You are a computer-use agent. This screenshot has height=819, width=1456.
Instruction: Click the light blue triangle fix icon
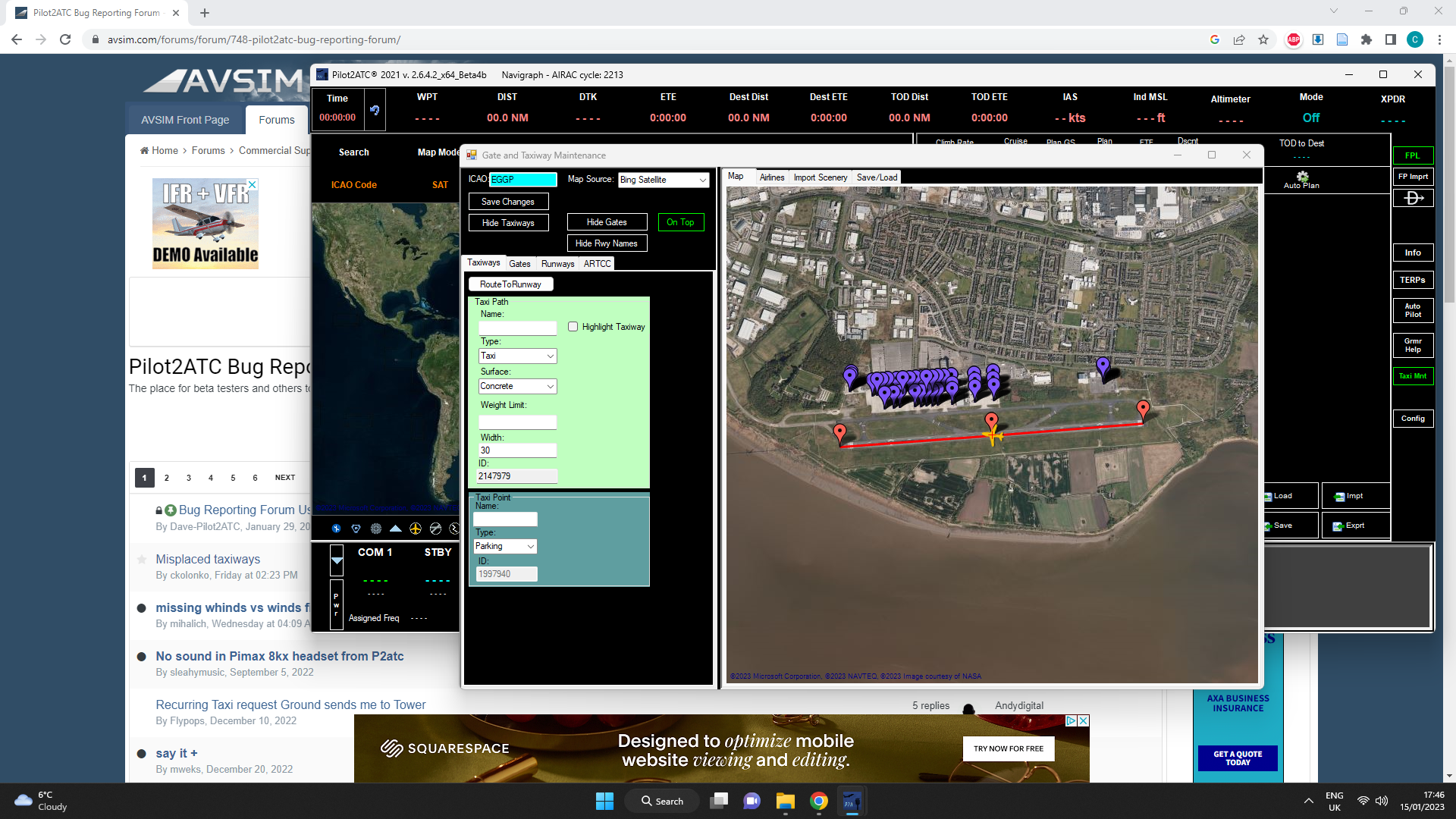[395, 529]
